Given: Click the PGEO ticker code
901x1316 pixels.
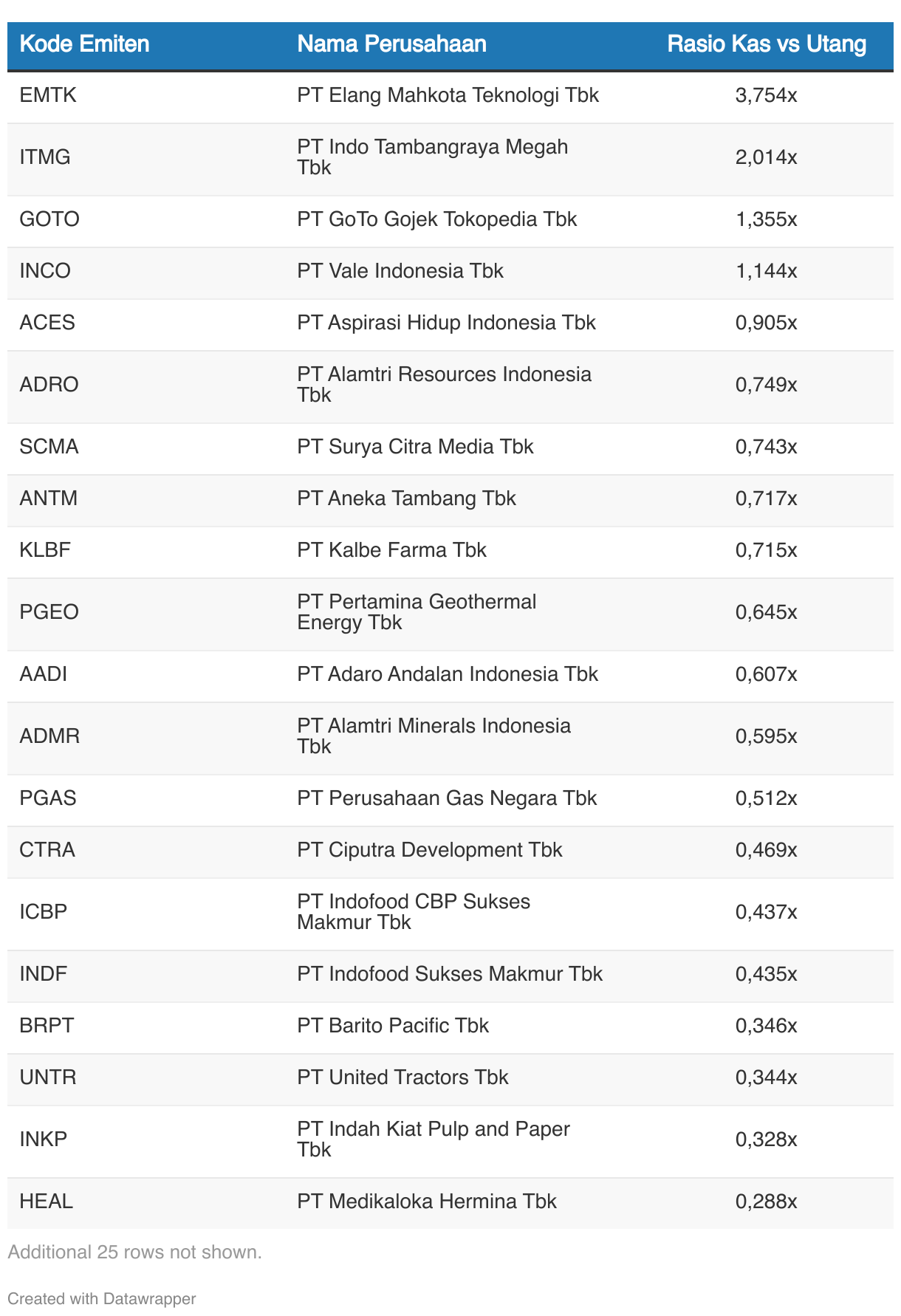Looking at the screenshot, I should (x=49, y=612).
